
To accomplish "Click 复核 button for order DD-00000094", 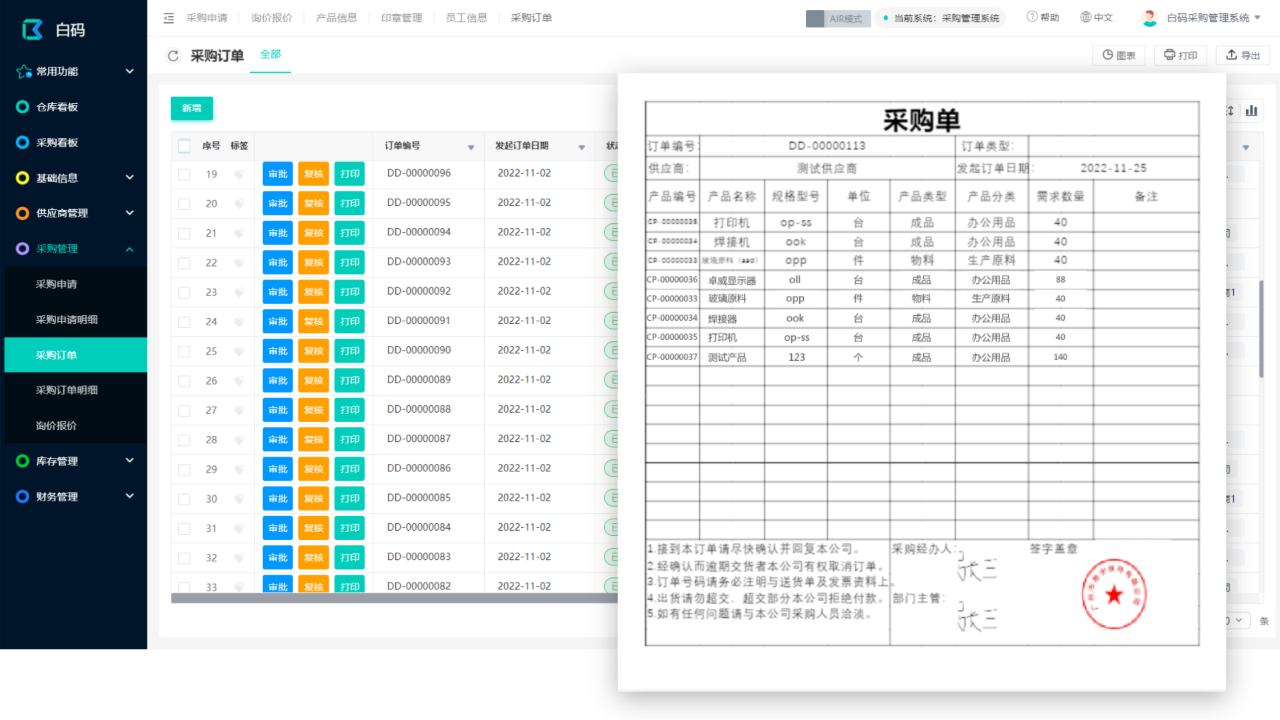I will [x=313, y=233].
